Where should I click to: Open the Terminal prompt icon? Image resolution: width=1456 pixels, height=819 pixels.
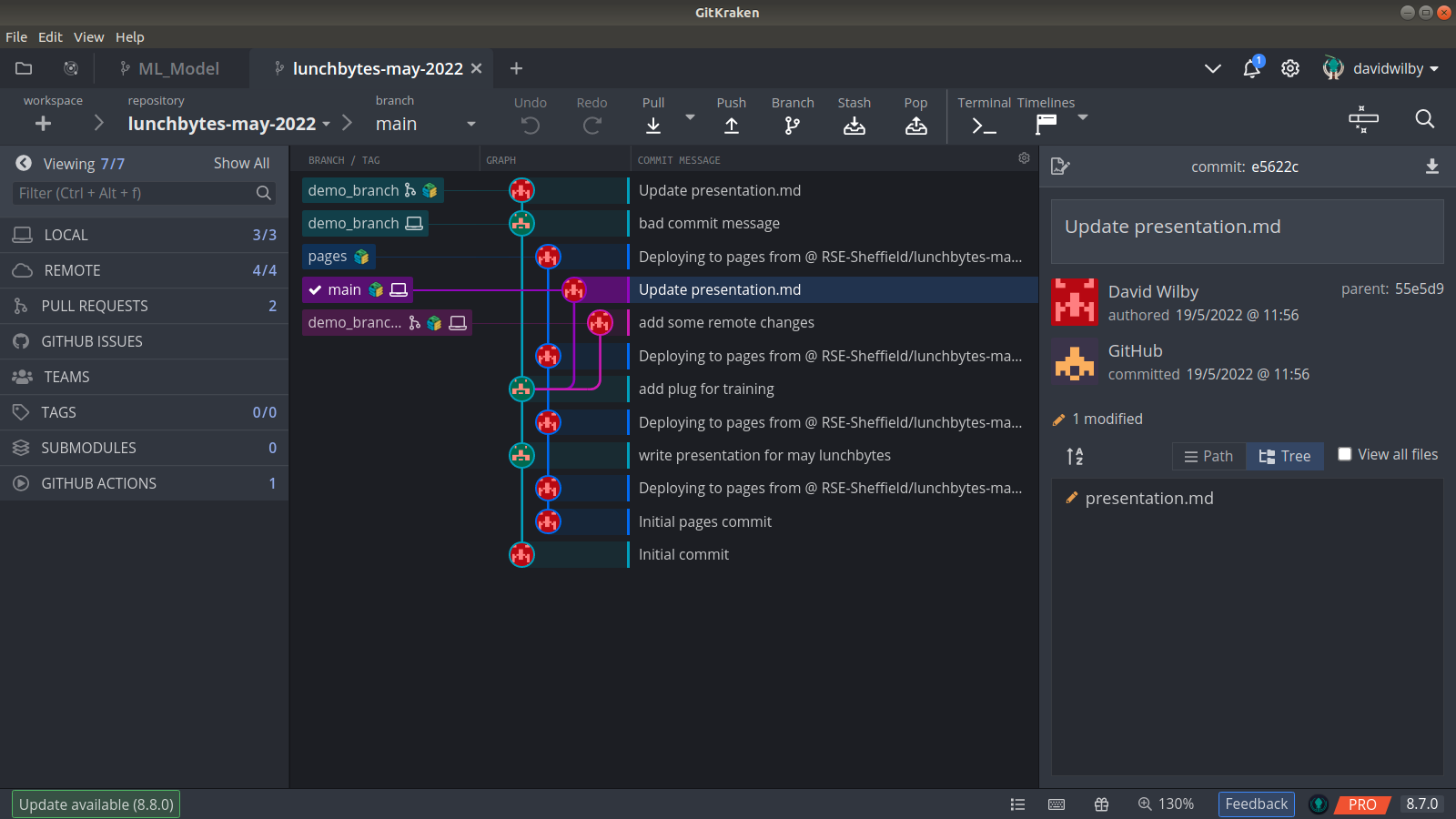tap(984, 126)
